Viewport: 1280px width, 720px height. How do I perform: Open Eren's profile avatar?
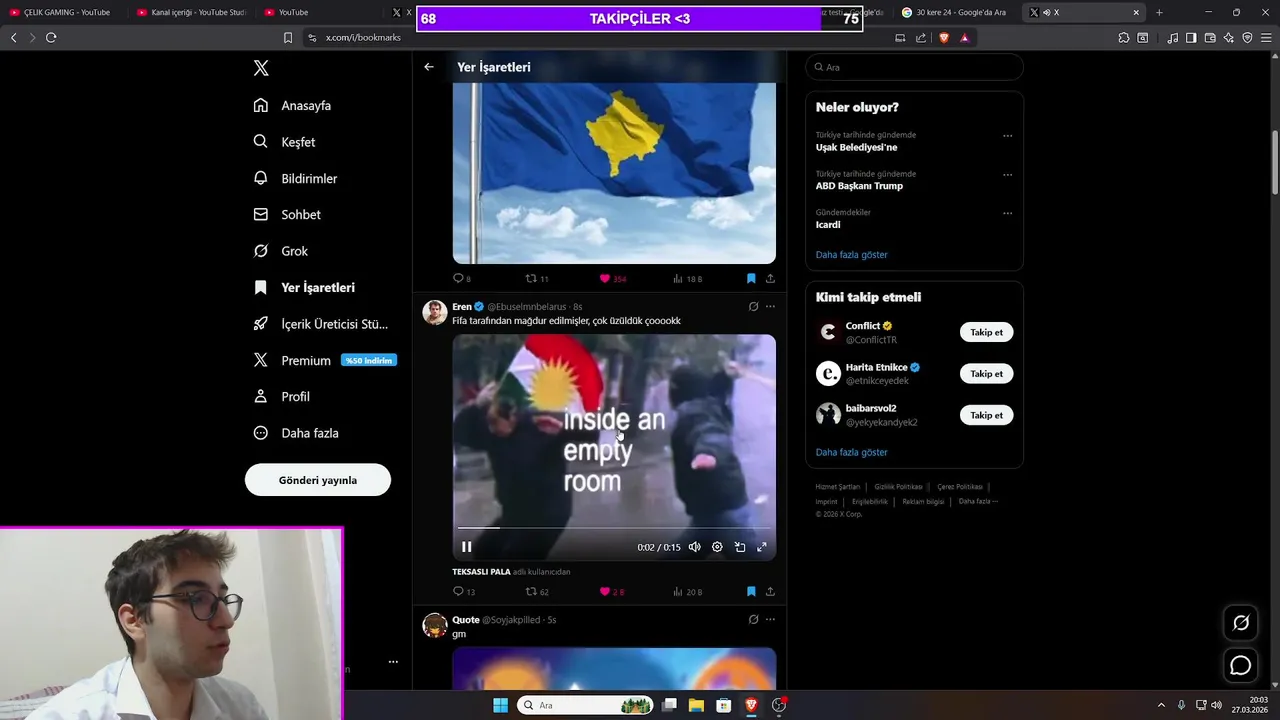coord(435,312)
